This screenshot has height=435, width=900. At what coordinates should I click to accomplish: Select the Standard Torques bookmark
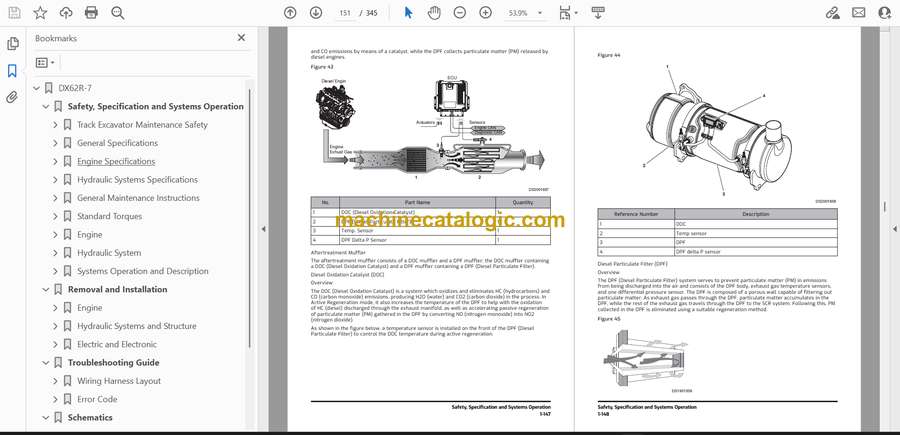click(x=110, y=216)
